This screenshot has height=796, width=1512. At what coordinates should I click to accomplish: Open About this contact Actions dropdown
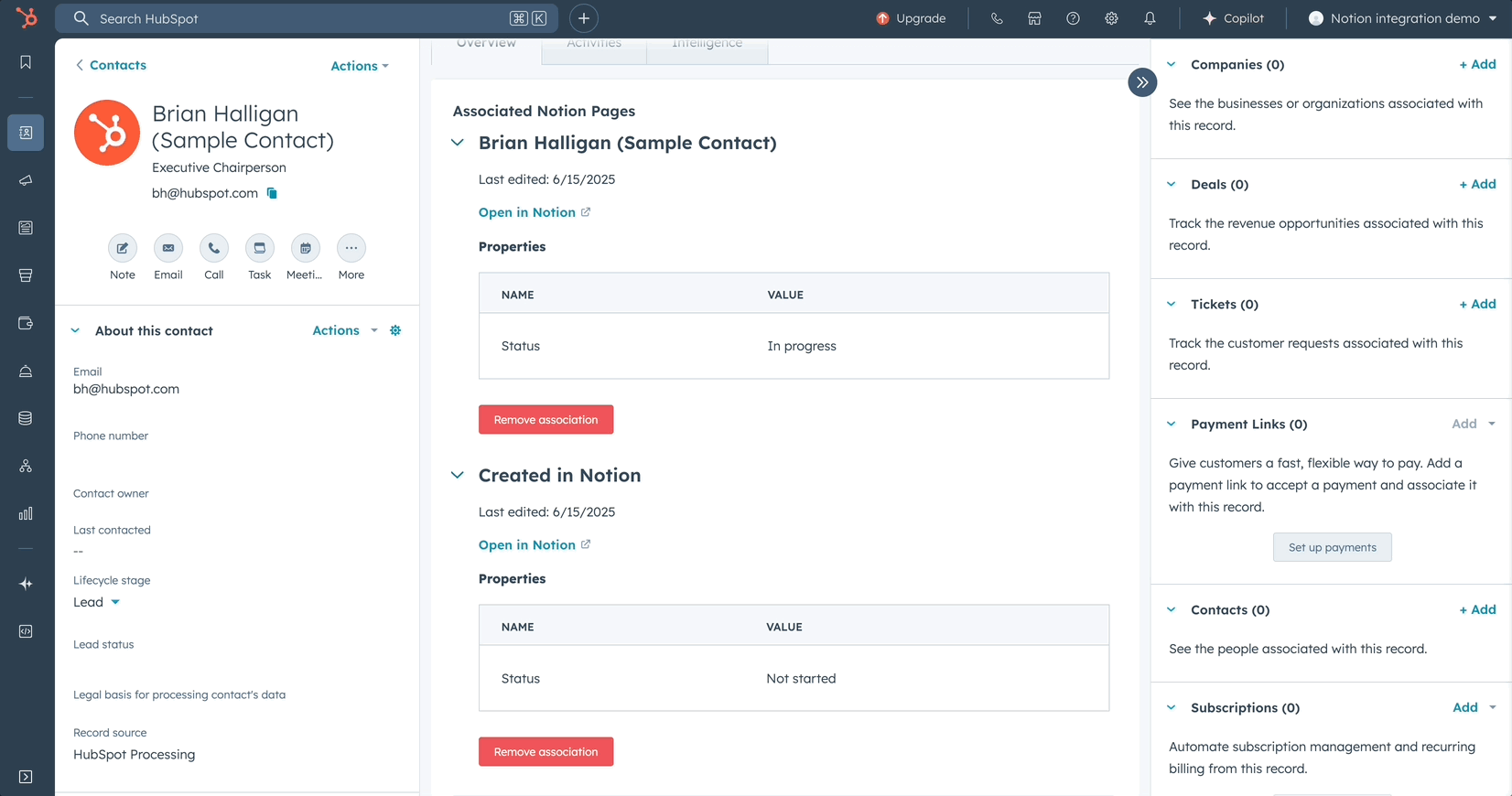pyautogui.click(x=345, y=330)
